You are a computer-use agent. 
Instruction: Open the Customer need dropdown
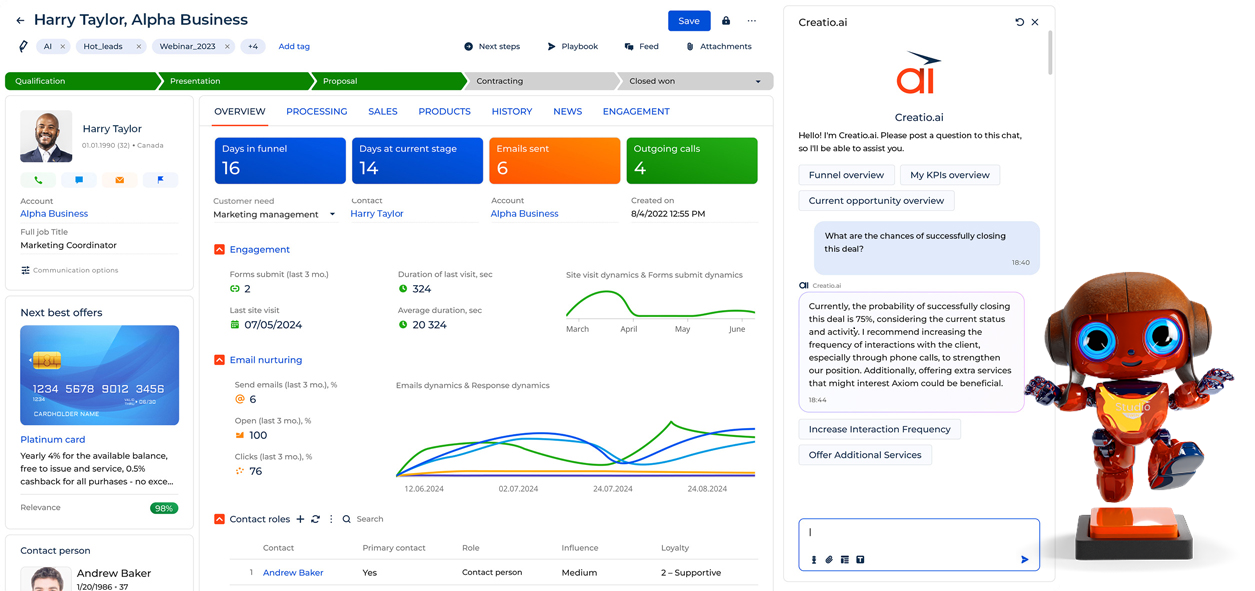point(331,213)
